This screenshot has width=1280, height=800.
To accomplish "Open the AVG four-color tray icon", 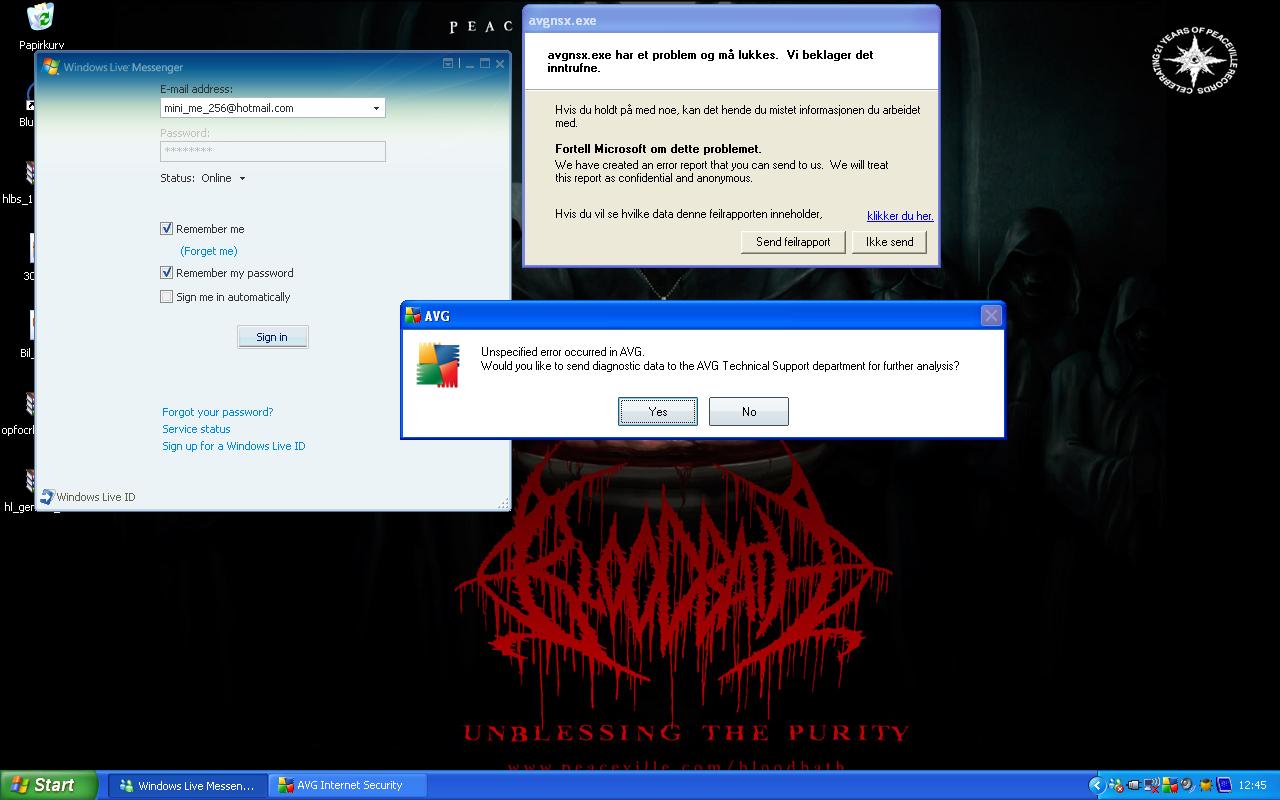I will click(x=1170, y=785).
